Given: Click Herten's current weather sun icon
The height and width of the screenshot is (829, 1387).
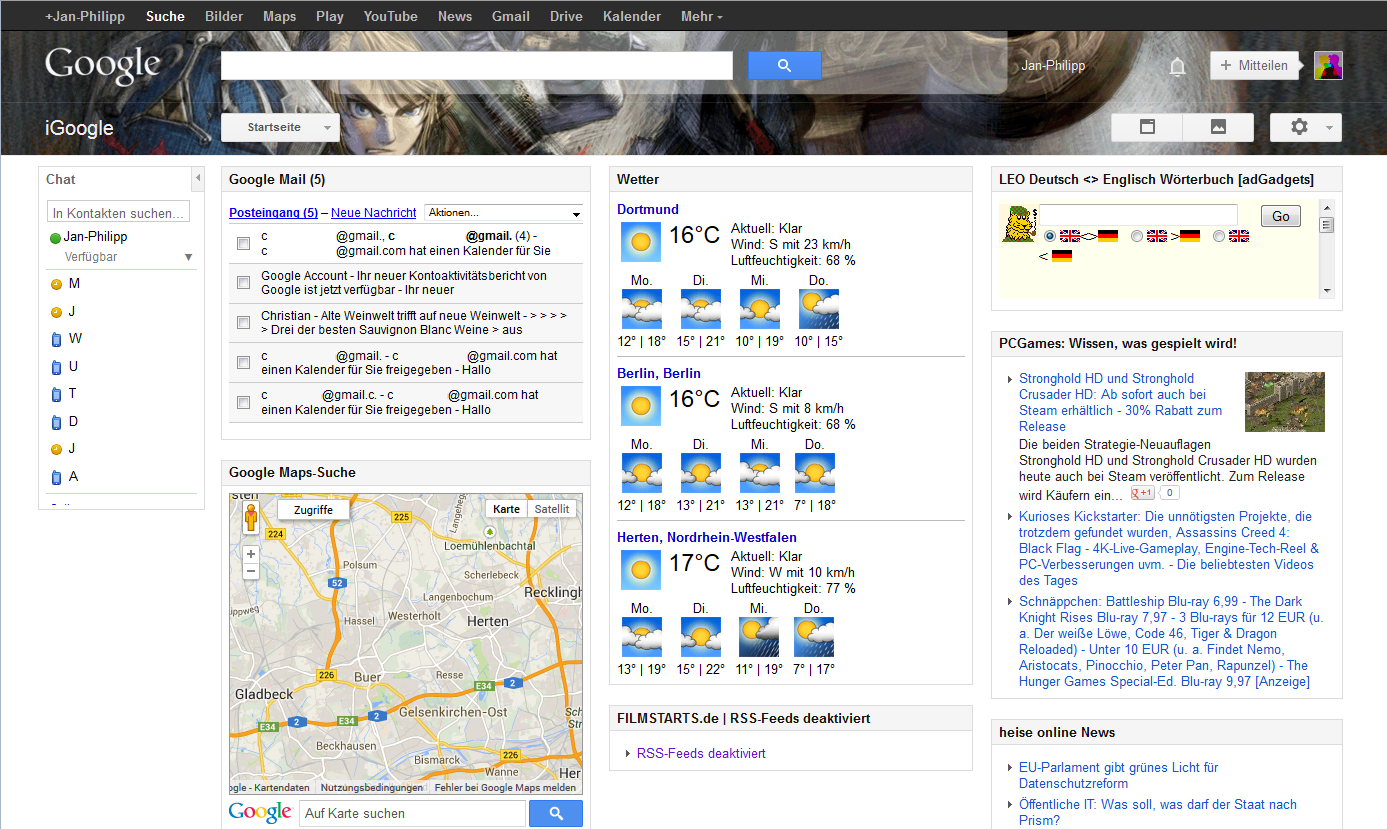Looking at the screenshot, I should click(x=641, y=570).
